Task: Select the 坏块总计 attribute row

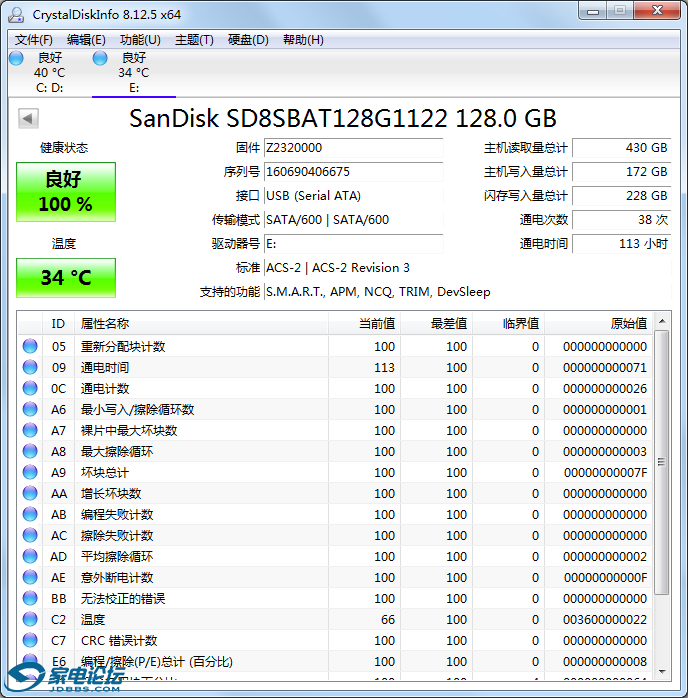Action: [335, 472]
